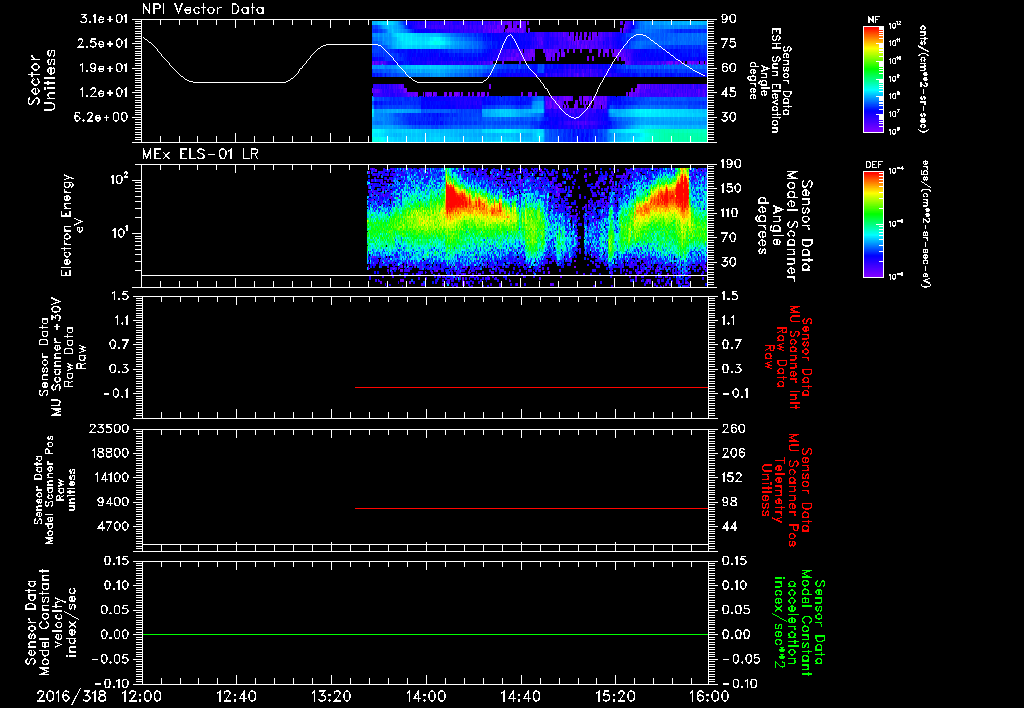Viewport: 1024px width, 708px height.
Task: Click the green constant velocity line
Action: (x=424, y=634)
